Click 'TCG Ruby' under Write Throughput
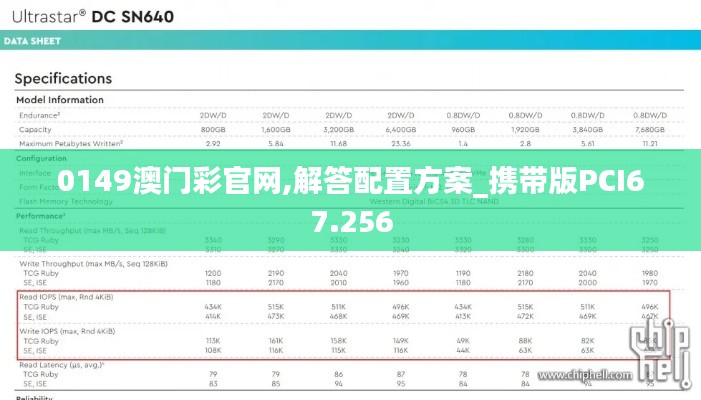 tap(41, 274)
